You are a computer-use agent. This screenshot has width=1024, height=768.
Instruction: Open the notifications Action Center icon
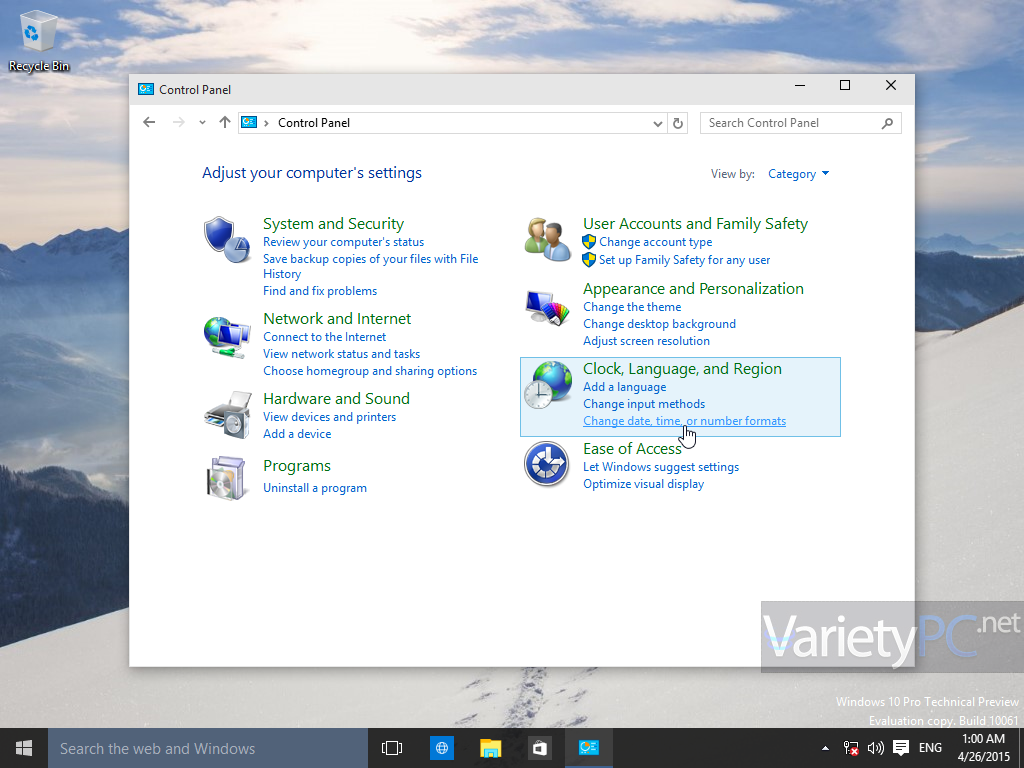tap(901, 748)
